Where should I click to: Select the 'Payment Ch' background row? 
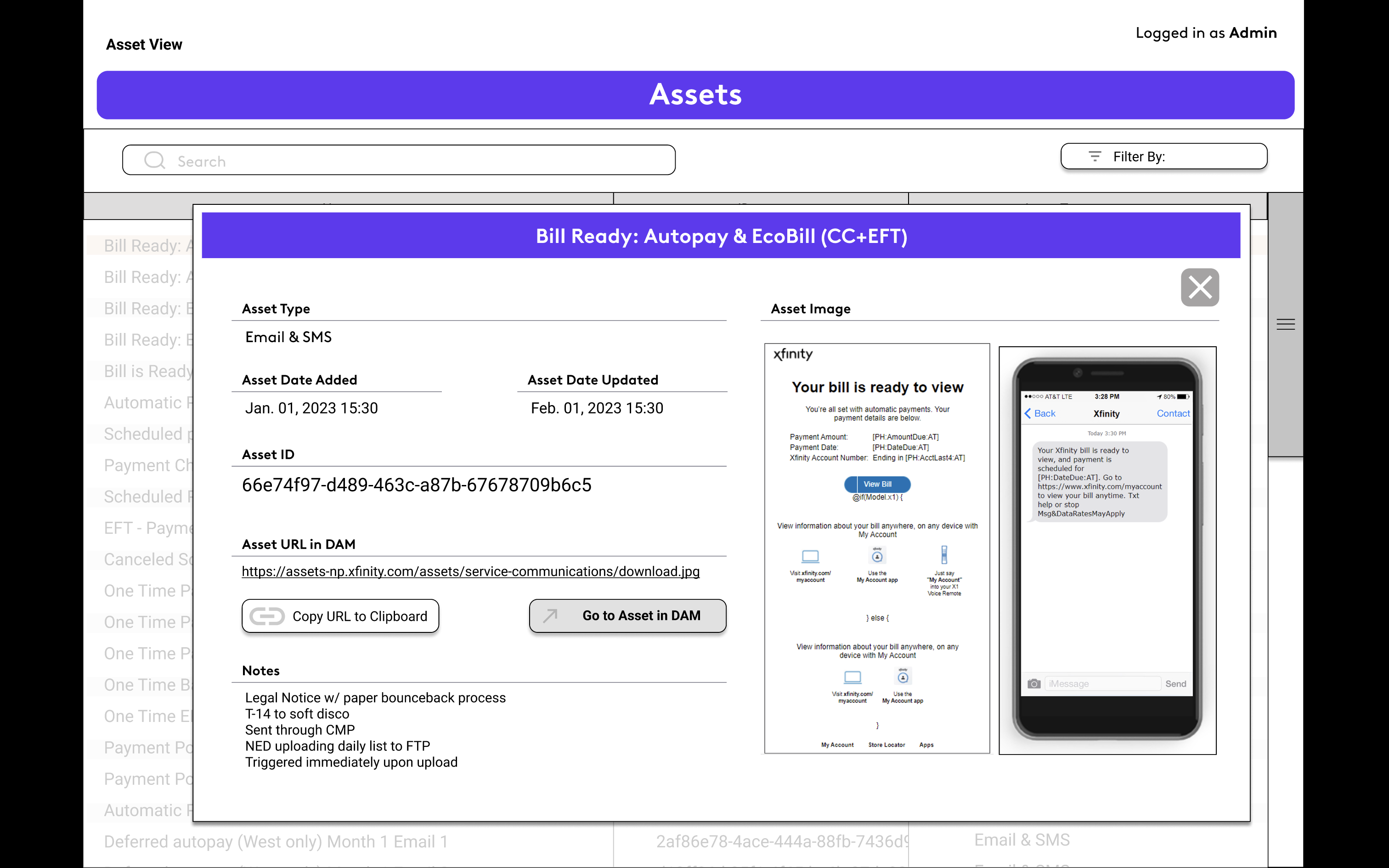tap(148, 465)
